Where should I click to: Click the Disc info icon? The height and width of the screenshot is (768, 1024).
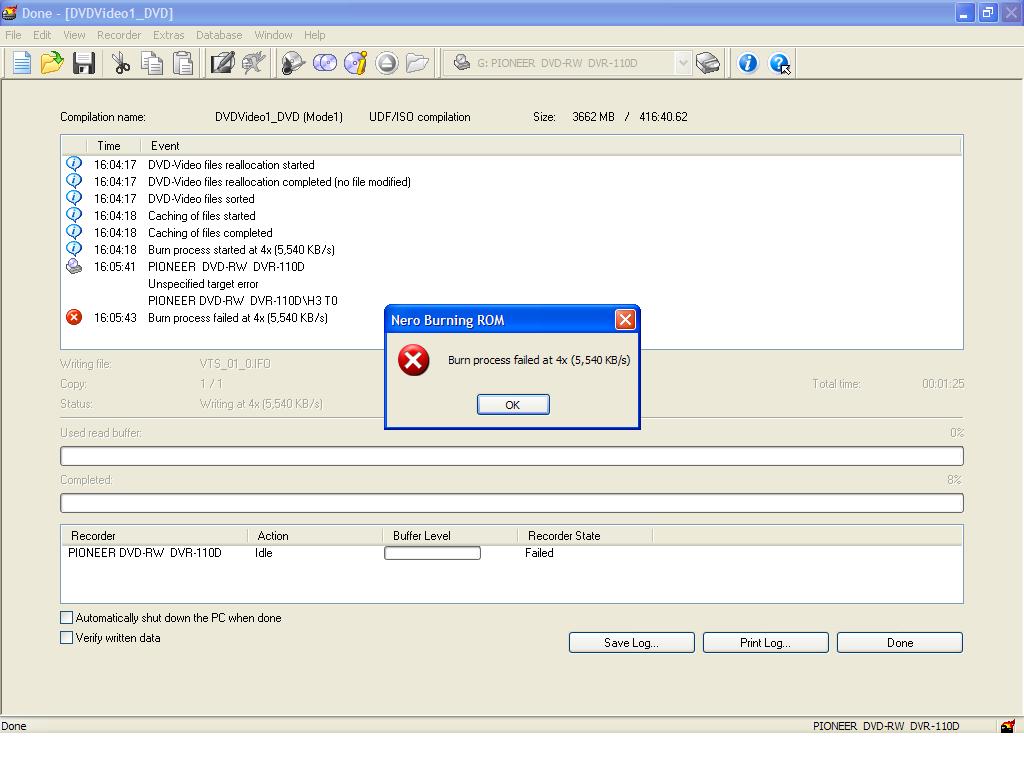tap(356, 63)
